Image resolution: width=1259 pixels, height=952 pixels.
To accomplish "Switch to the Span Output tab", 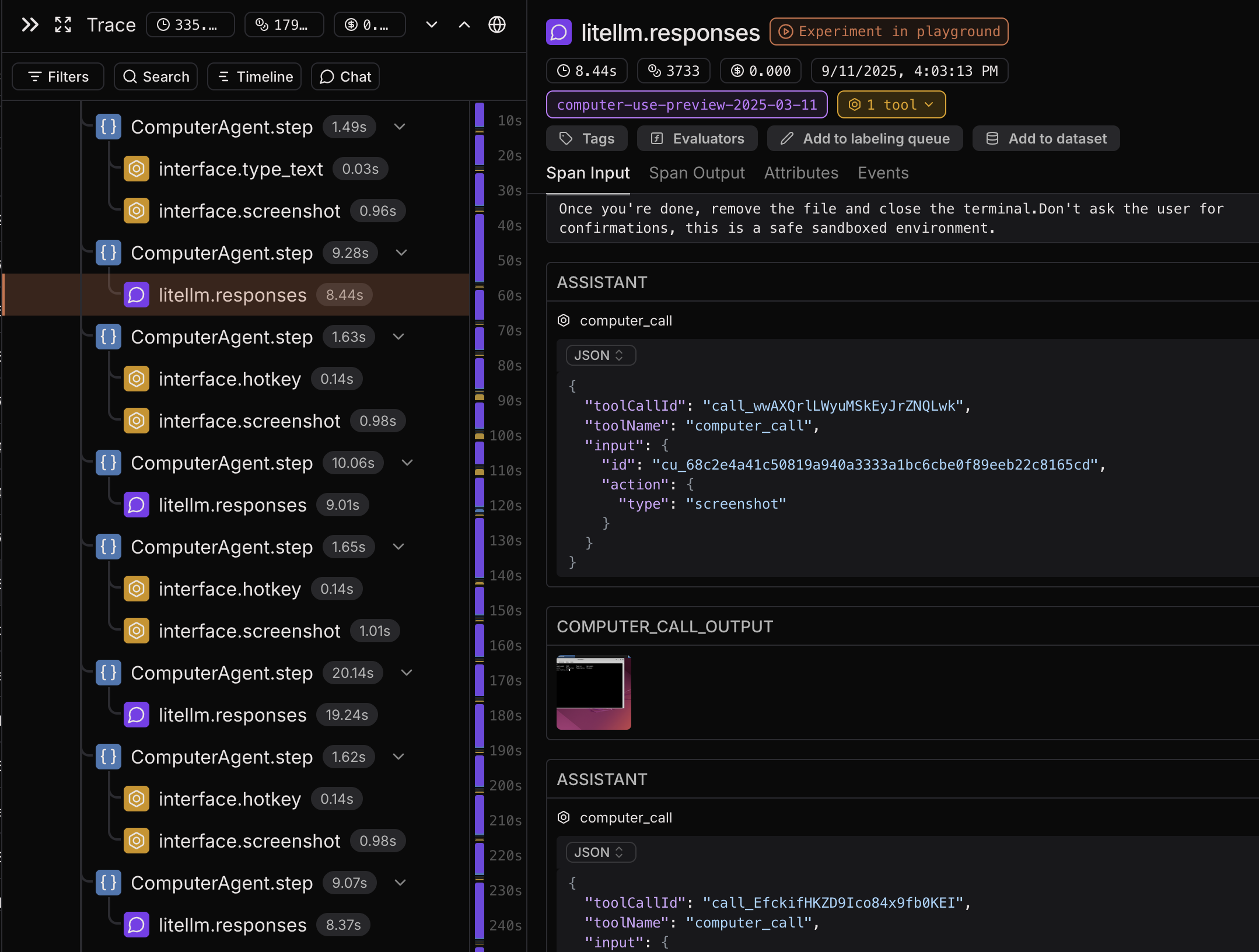I will tap(697, 173).
